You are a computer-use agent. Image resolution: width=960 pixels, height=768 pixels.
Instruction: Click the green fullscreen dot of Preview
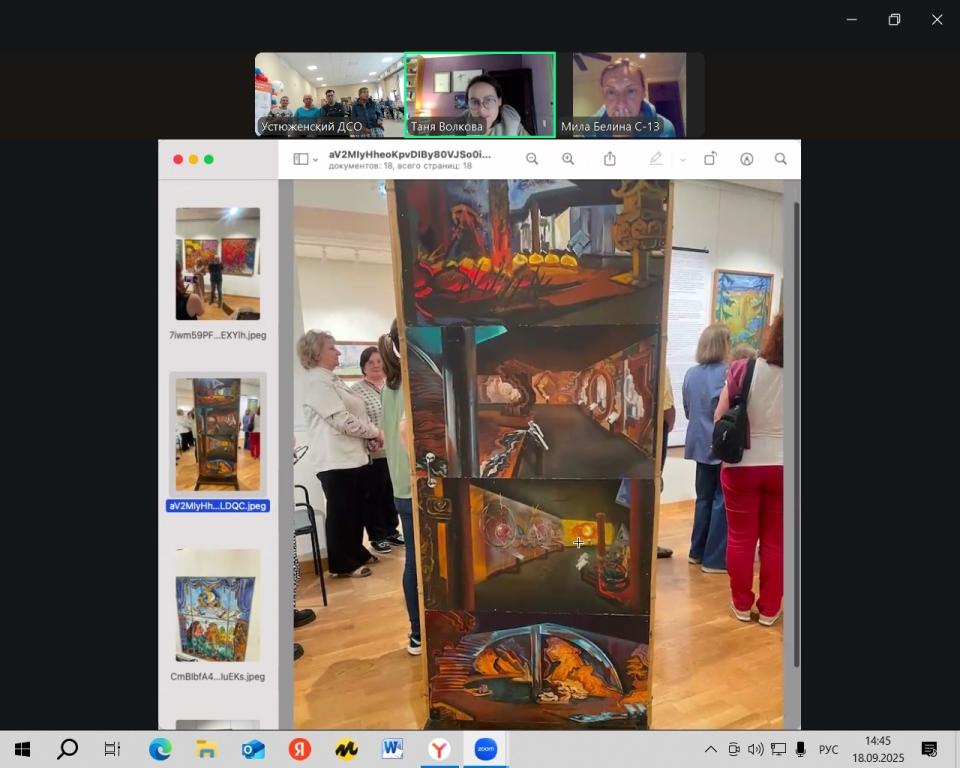point(209,159)
